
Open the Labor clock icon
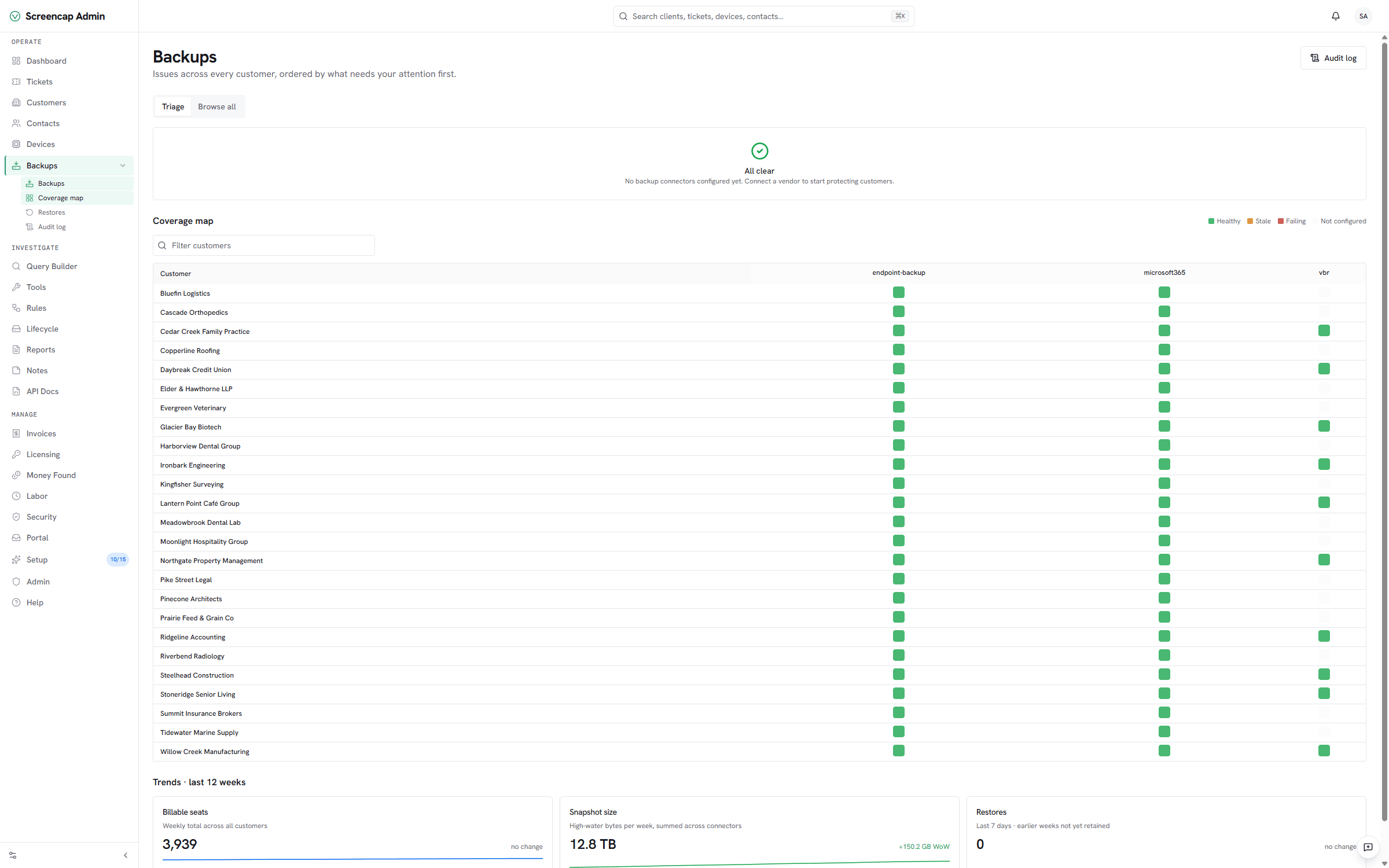[x=16, y=496]
